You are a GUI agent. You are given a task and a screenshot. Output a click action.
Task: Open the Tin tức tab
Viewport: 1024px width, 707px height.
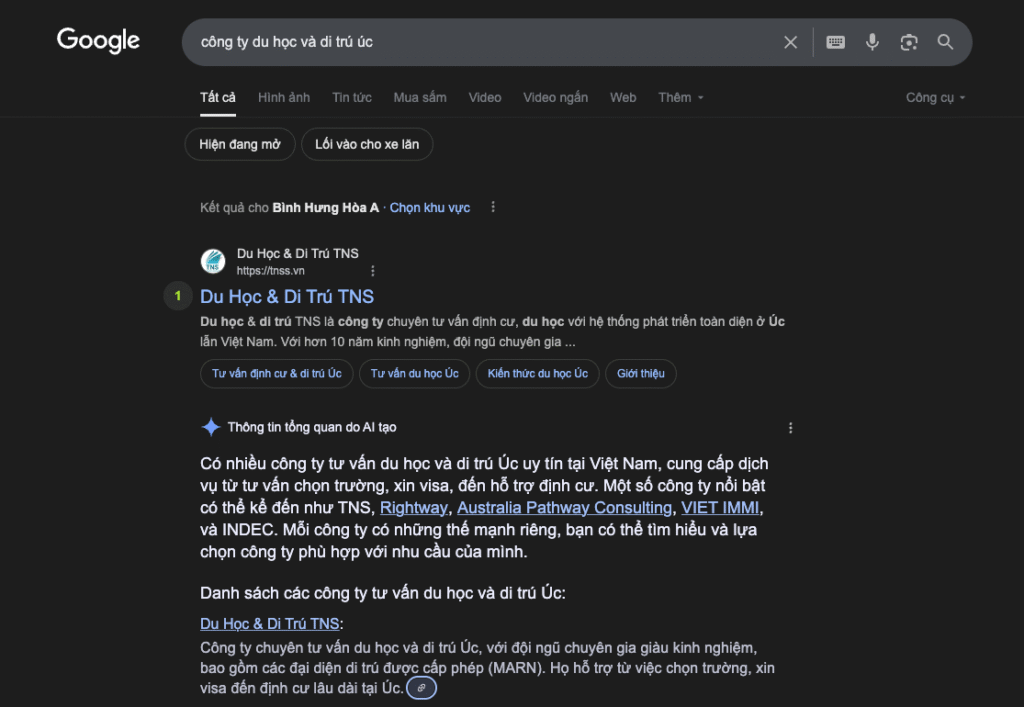(351, 98)
